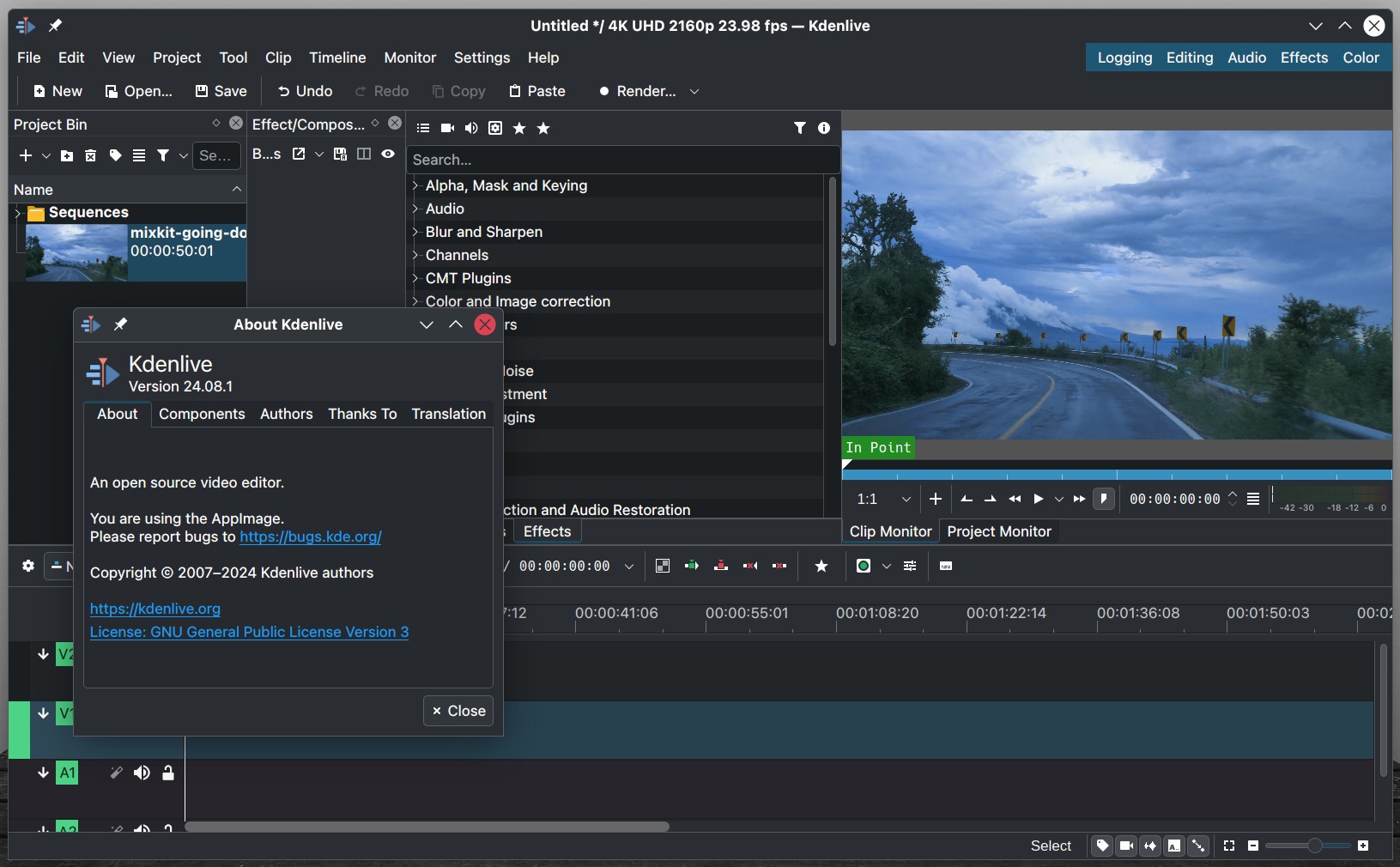The width and height of the screenshot is (1400, 867).
Task: Open the kdenlive.org link
Action: [155, 609]
